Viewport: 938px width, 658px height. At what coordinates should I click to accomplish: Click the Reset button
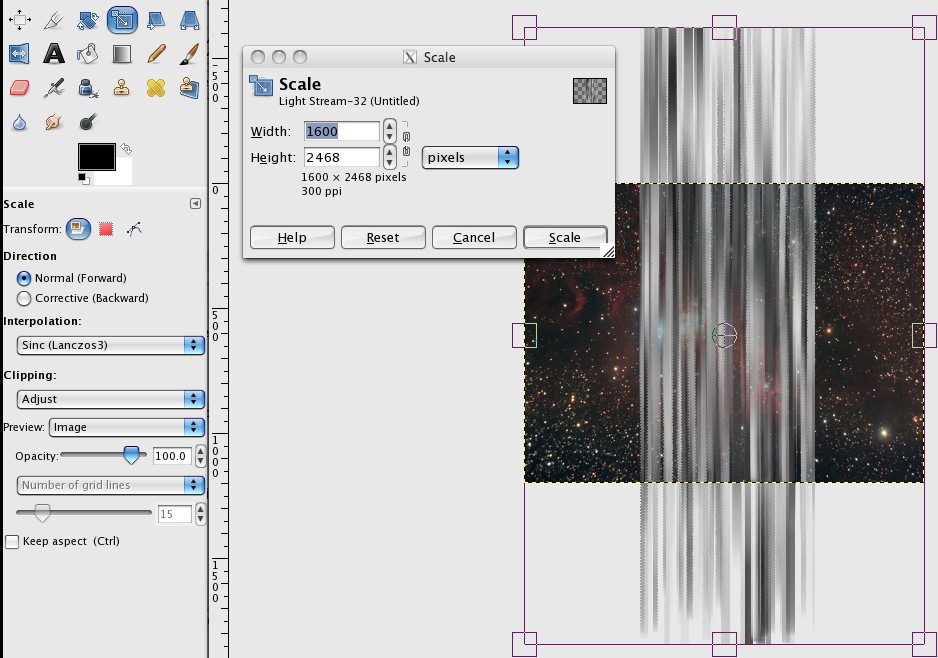click(x=383, y=237)
